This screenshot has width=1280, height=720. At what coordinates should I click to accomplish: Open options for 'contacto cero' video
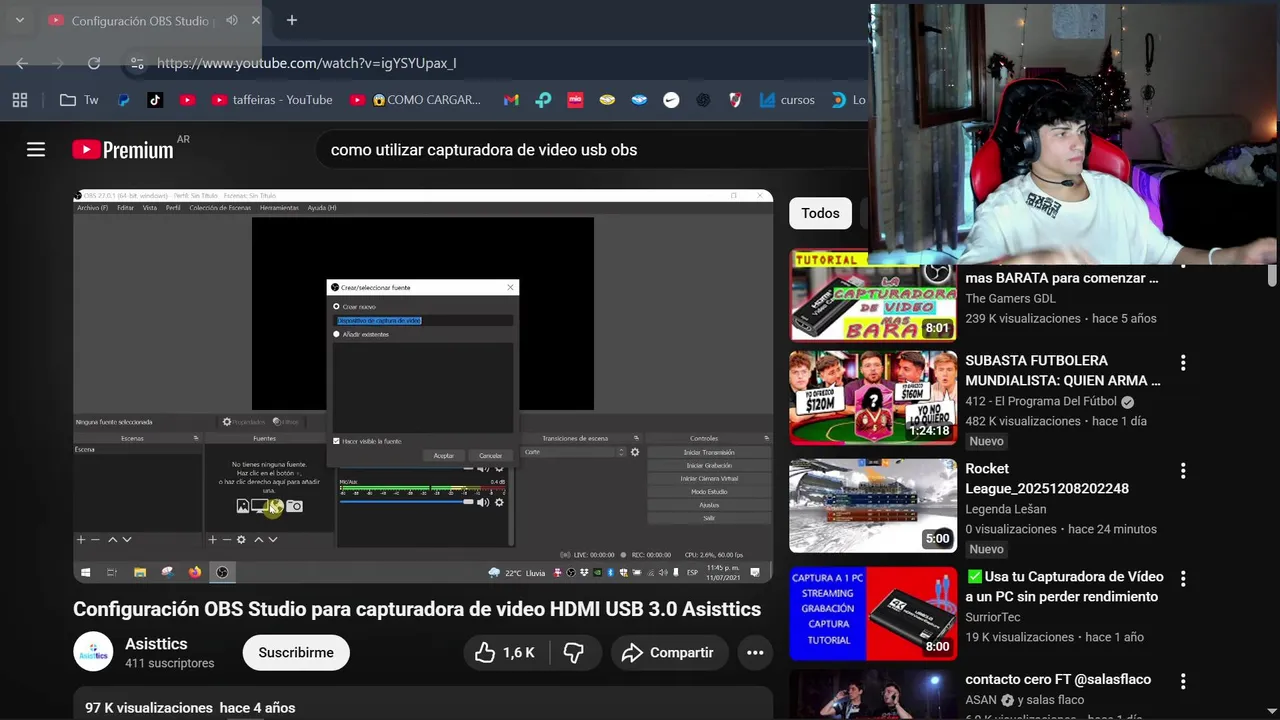pos(1183,681)
